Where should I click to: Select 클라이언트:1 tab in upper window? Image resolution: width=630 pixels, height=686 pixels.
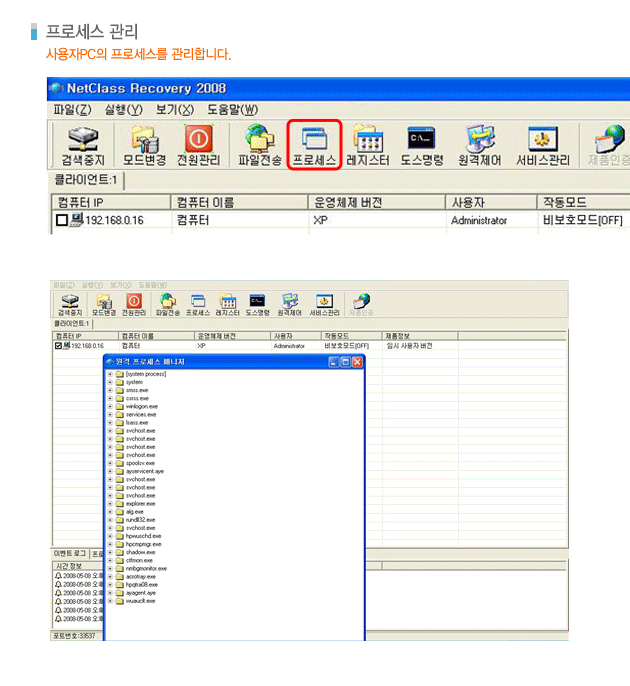(x=86, y=180)
